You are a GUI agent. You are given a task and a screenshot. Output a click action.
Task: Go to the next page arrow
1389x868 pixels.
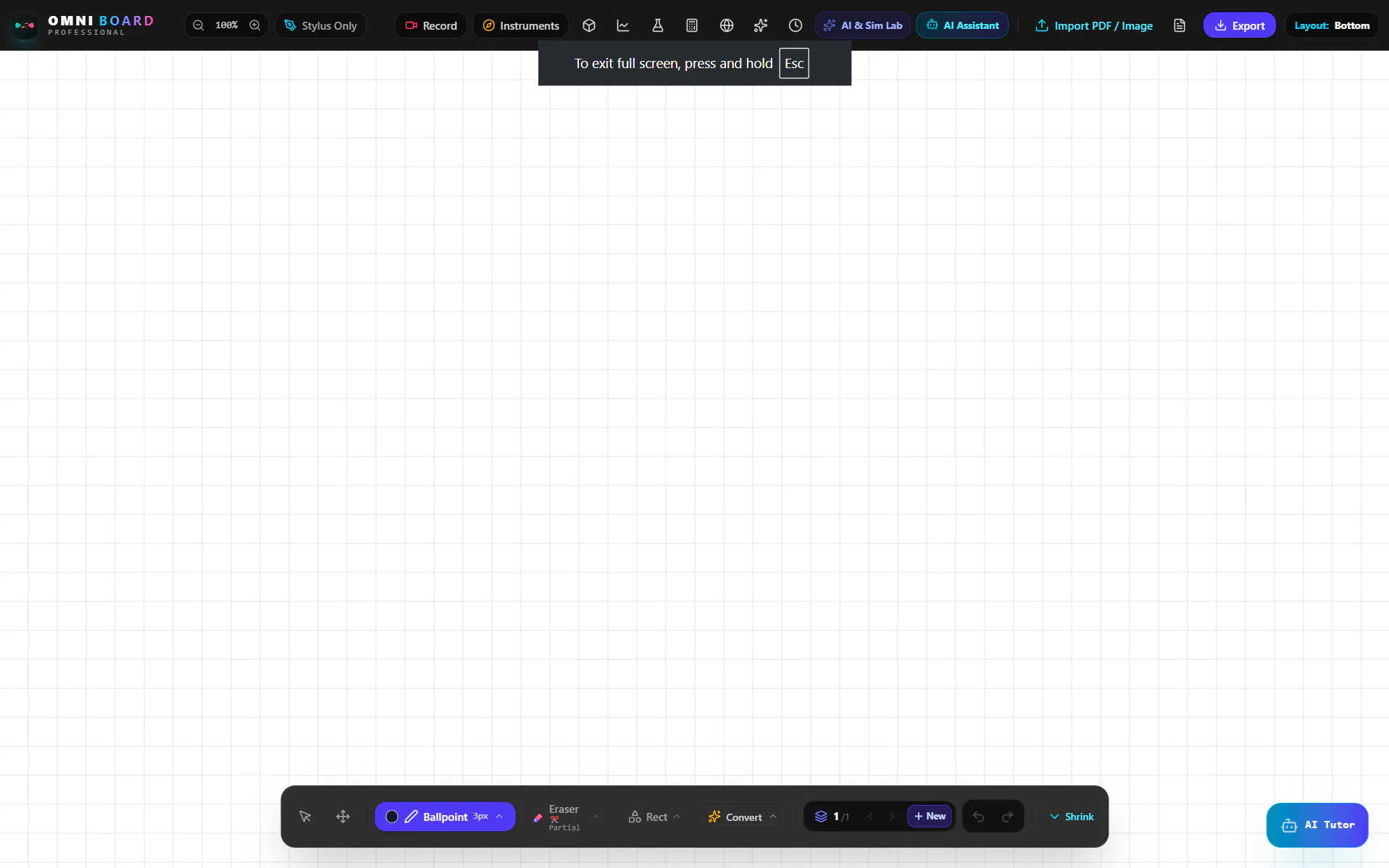892,817
